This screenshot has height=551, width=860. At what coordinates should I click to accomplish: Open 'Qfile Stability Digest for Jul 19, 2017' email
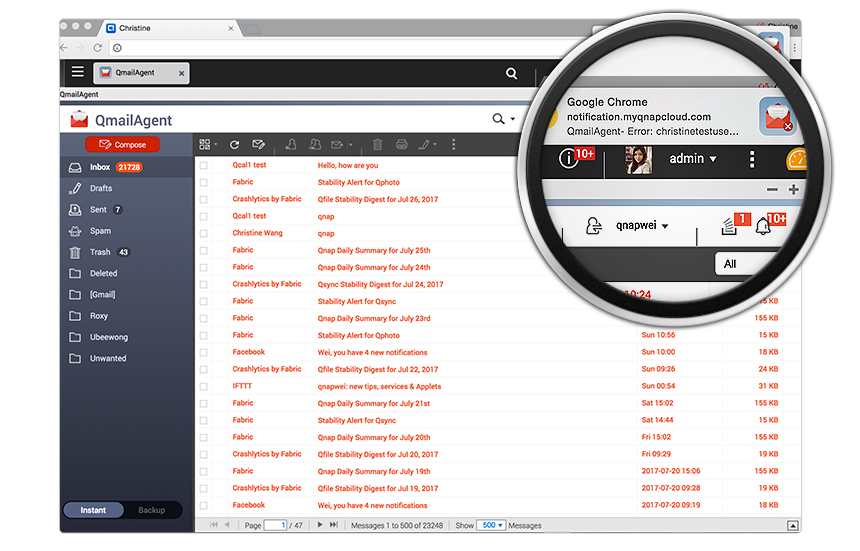[378, 488]
